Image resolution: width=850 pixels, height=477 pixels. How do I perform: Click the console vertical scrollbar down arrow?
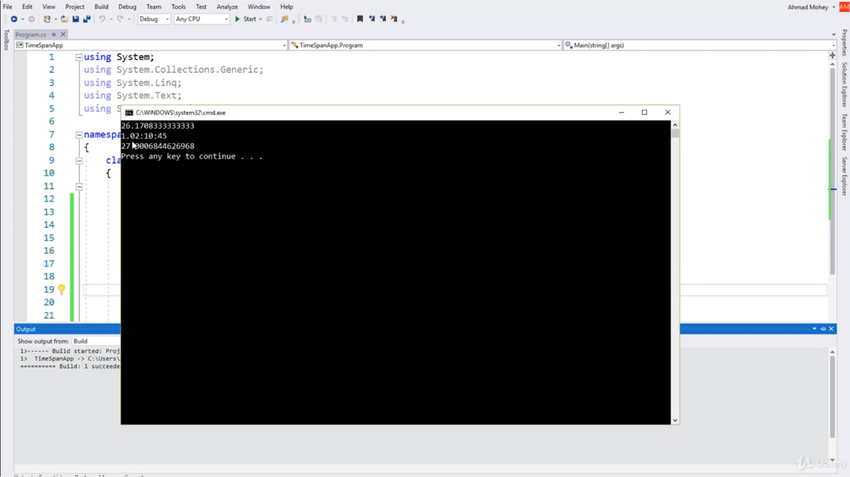pos(675,420)
